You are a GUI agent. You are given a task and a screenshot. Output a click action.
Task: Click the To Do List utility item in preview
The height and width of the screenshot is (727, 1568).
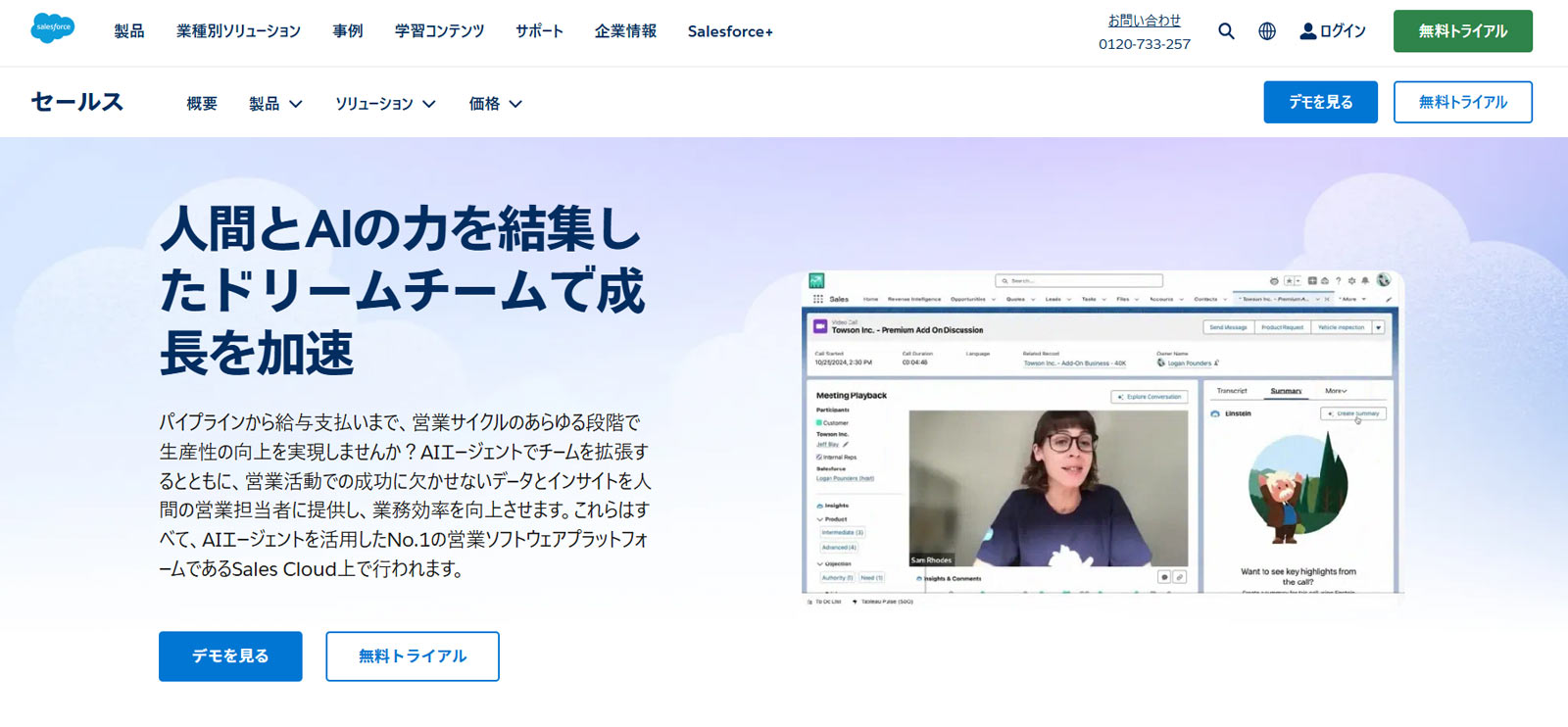pos(826,602)
